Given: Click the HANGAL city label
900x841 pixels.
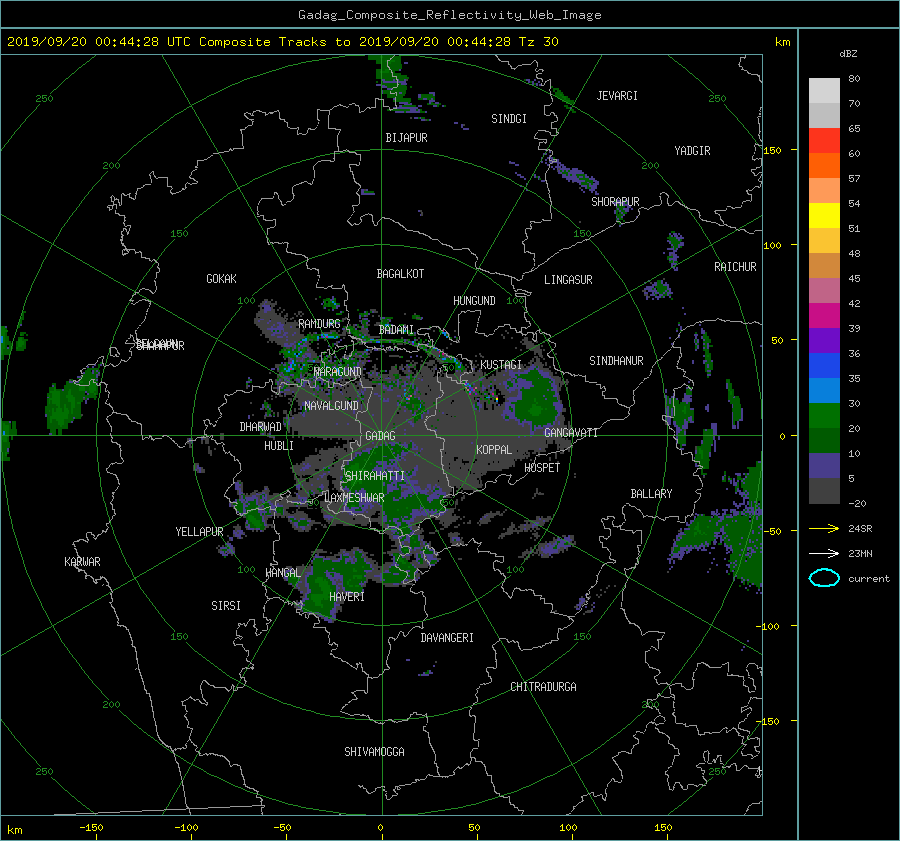Looking at the screenshot, I should [282, 573].
